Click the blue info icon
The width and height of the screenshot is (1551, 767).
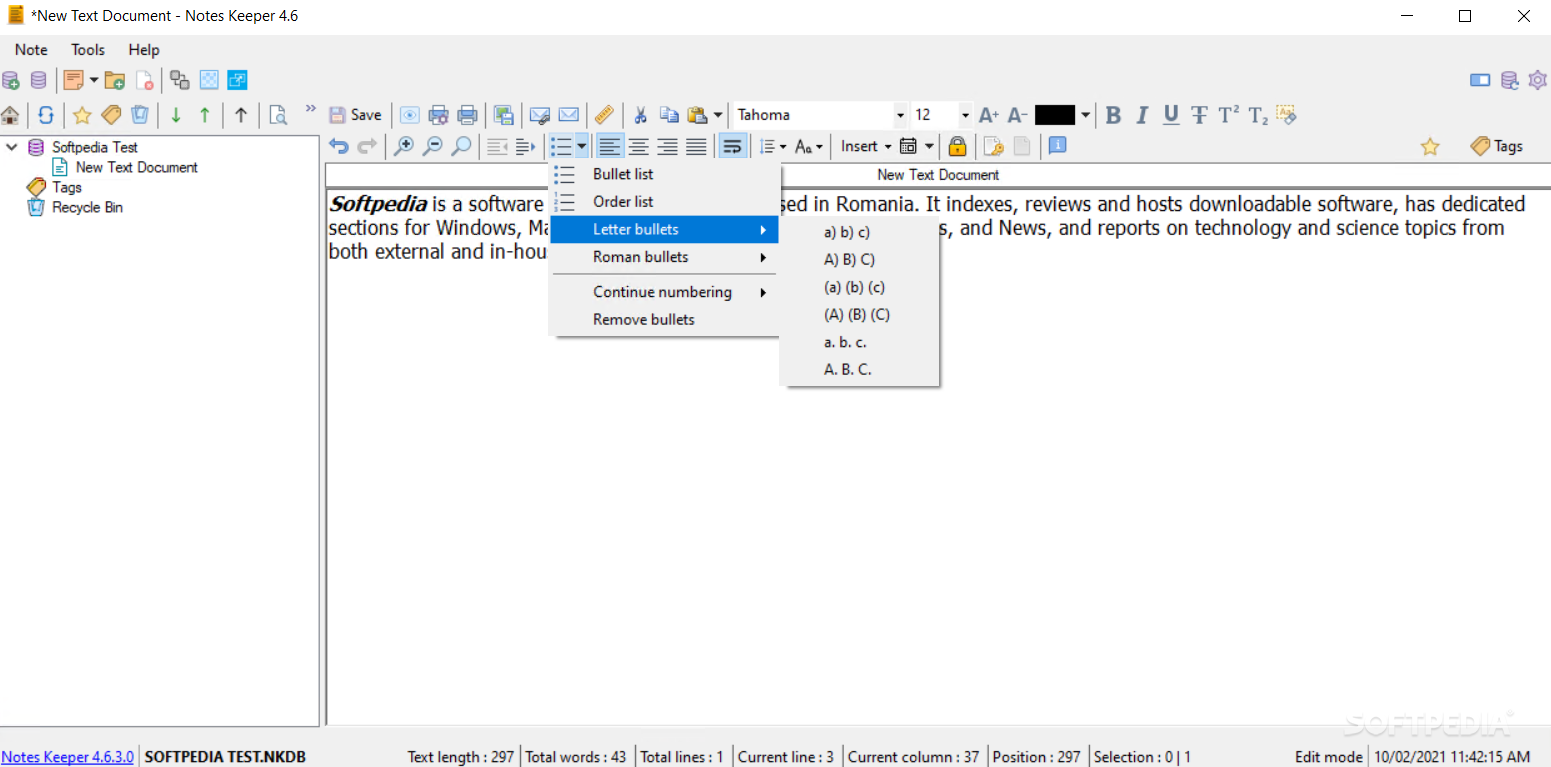pos(1057,146)
